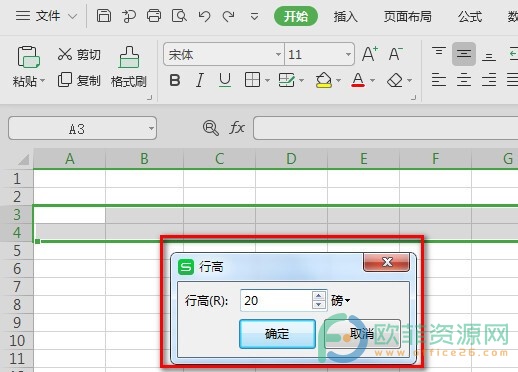
Task: Click the select-all corner triangle
Action: tap(23, 159)
